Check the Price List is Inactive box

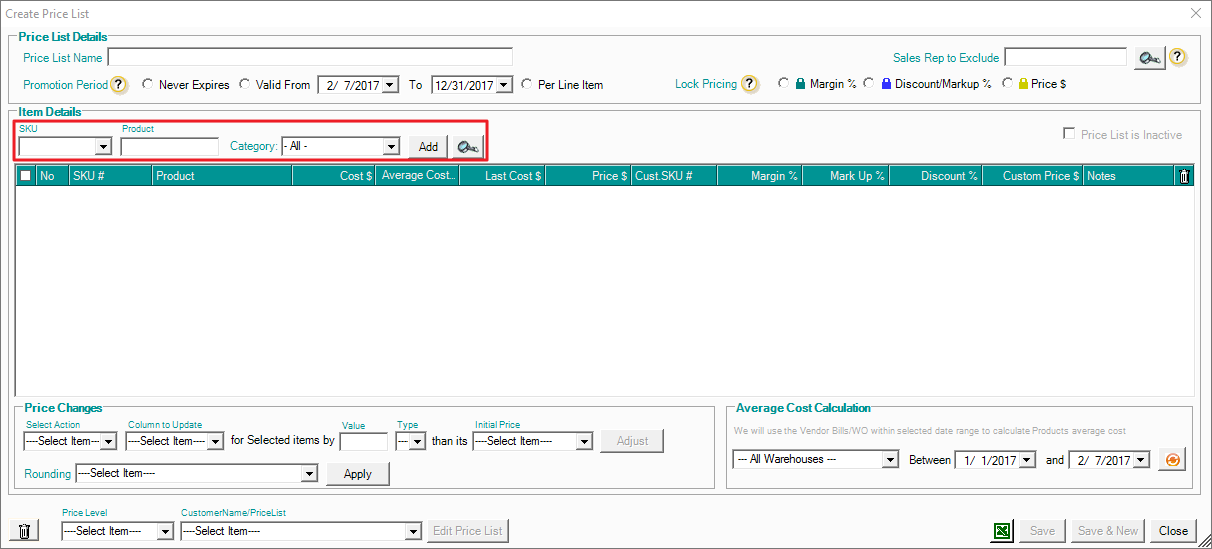point(1069,135)
